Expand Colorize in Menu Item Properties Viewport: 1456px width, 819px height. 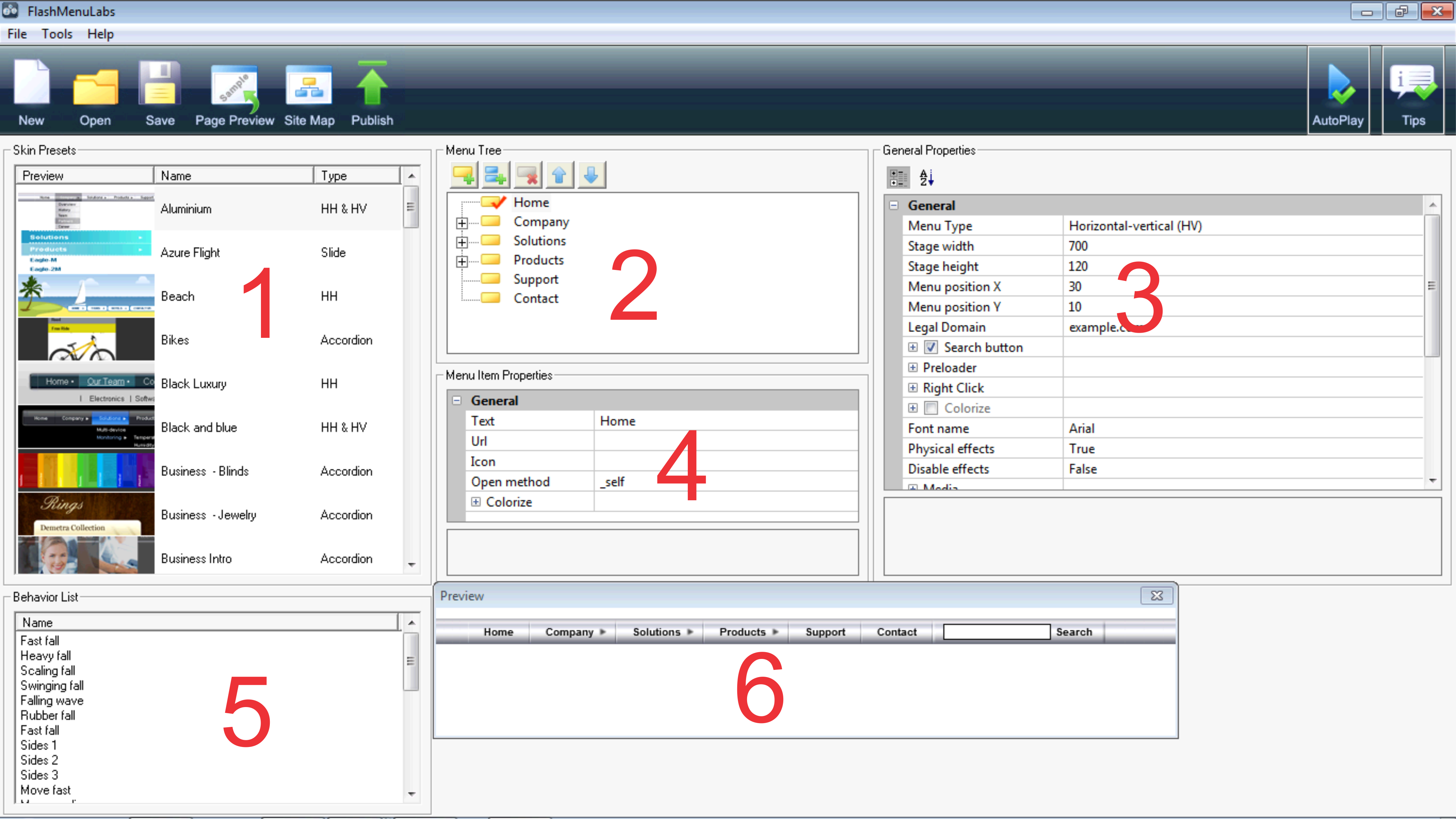(476, 502)
